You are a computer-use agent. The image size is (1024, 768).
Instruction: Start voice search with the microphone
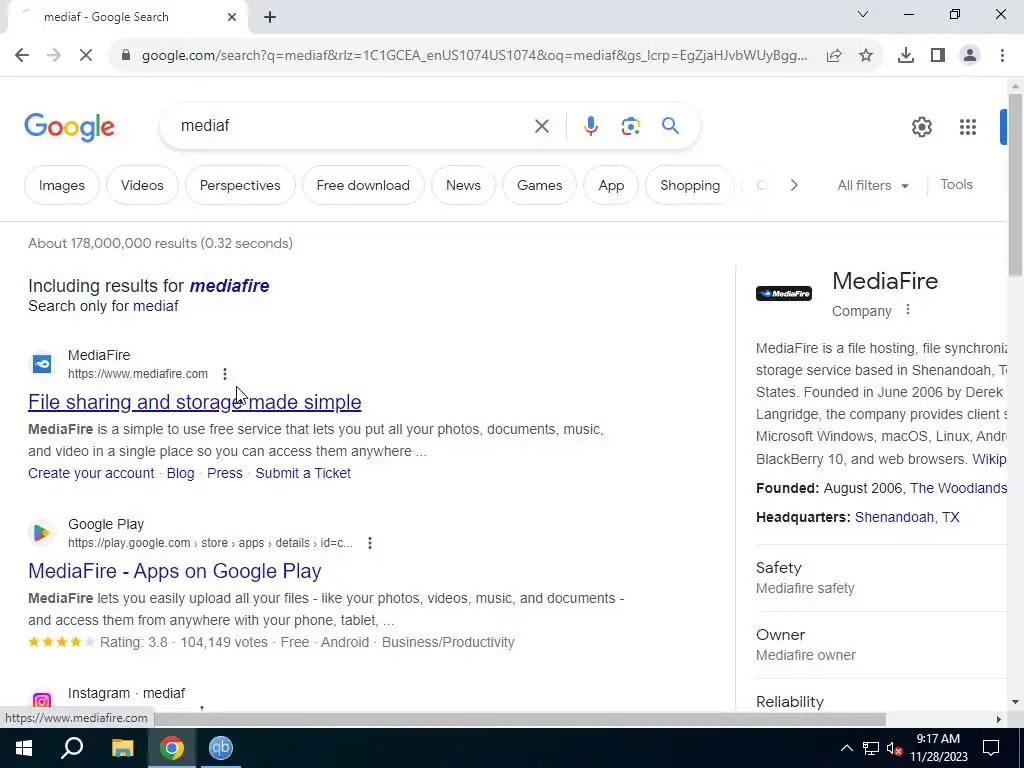coord(590,125)
